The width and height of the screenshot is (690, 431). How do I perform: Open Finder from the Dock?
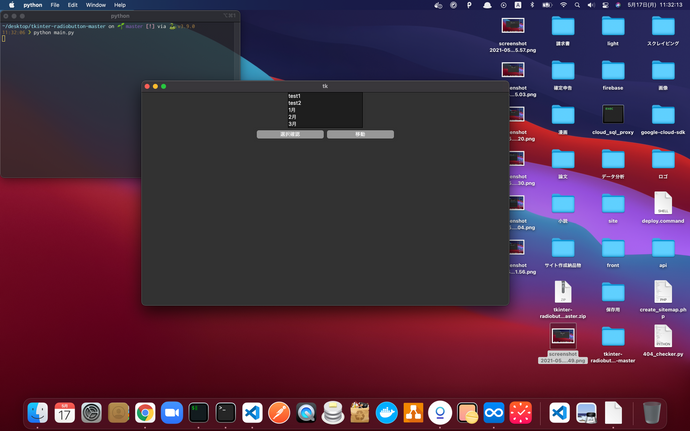(38, 413)
